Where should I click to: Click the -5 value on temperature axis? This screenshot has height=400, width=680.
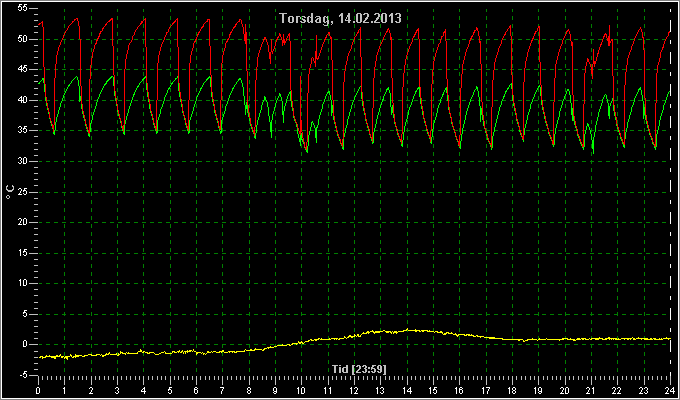(22, 375)
